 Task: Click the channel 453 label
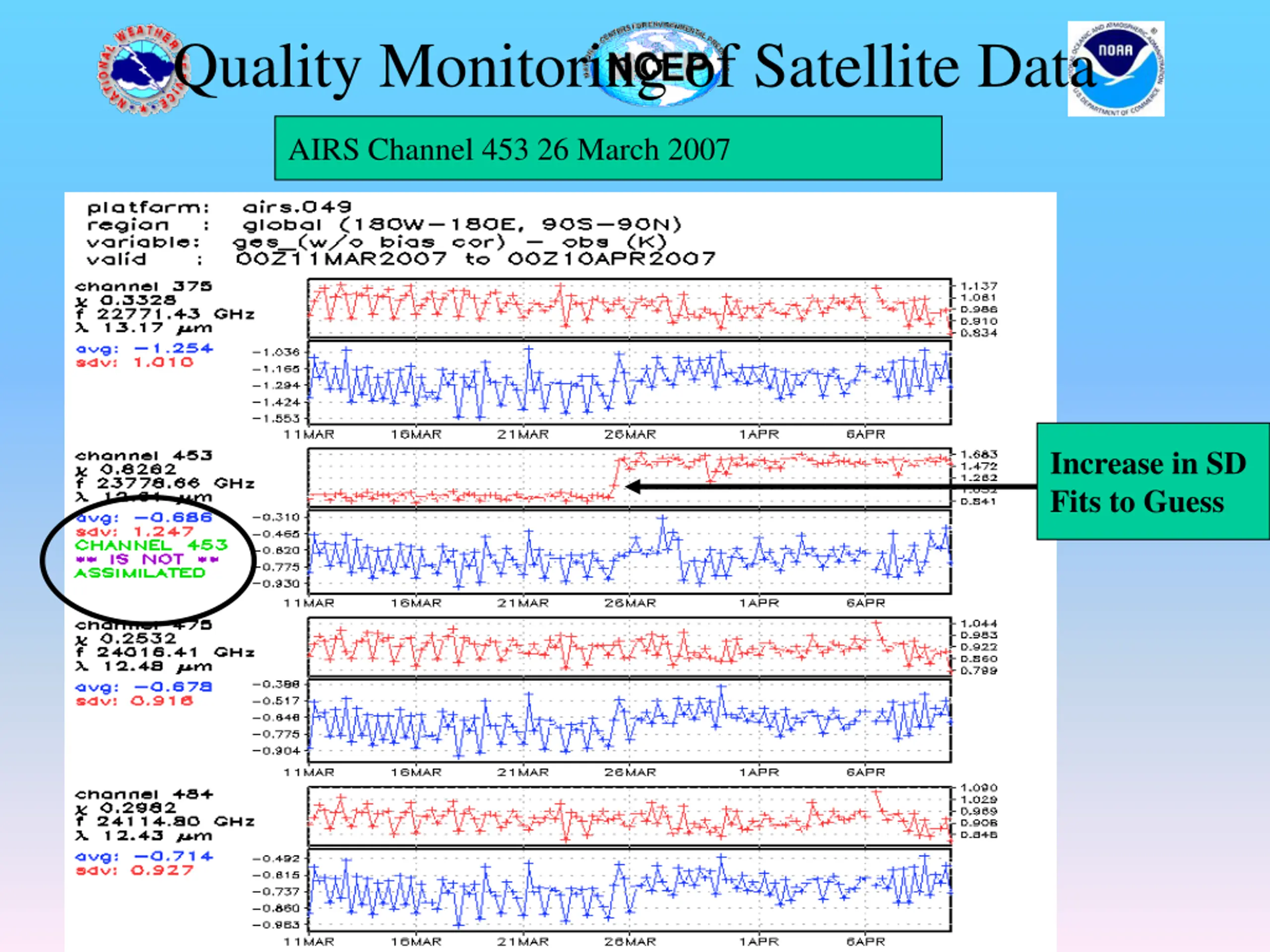point(143,456)
